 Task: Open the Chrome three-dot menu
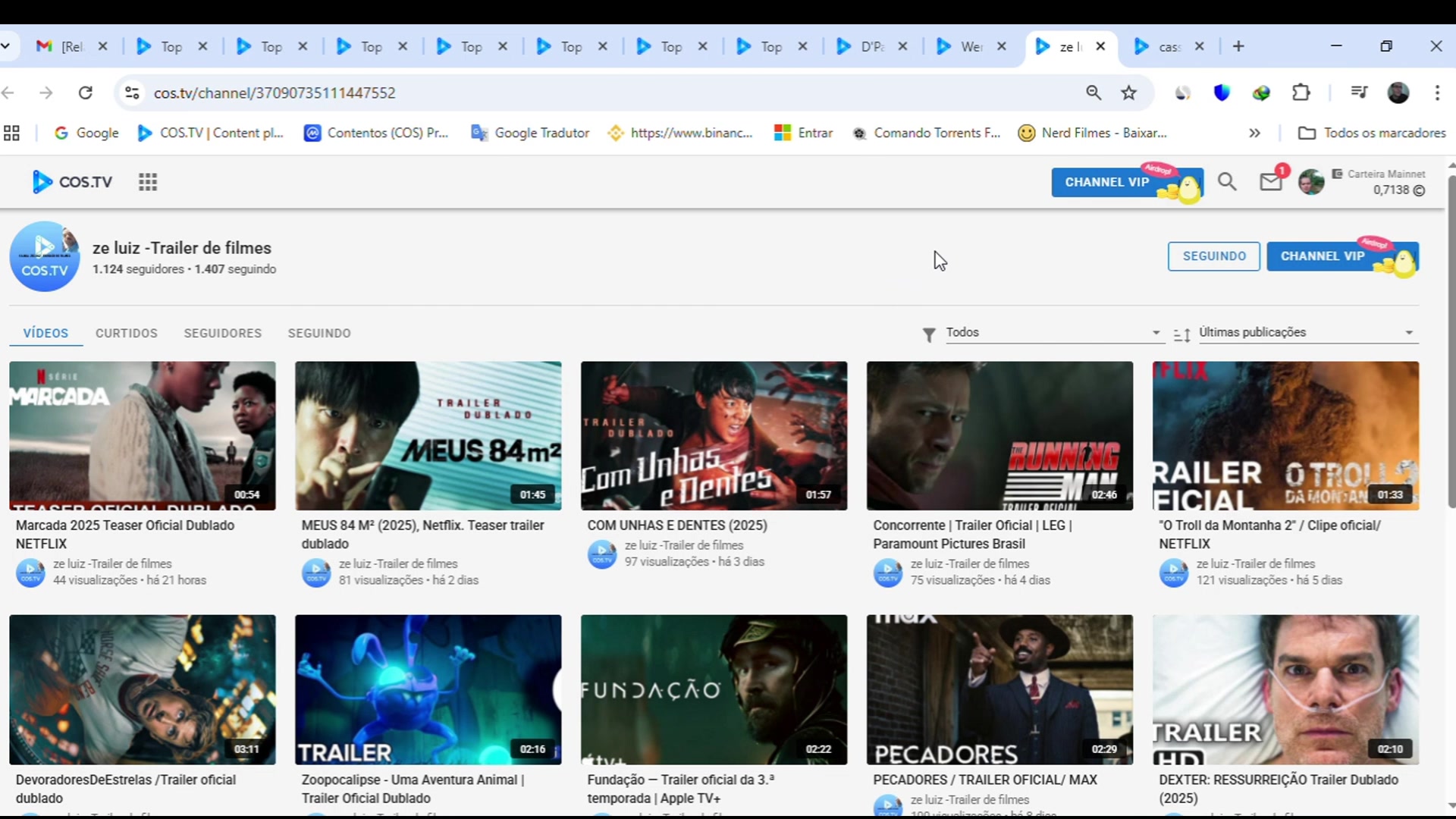tap(1437, 93)
